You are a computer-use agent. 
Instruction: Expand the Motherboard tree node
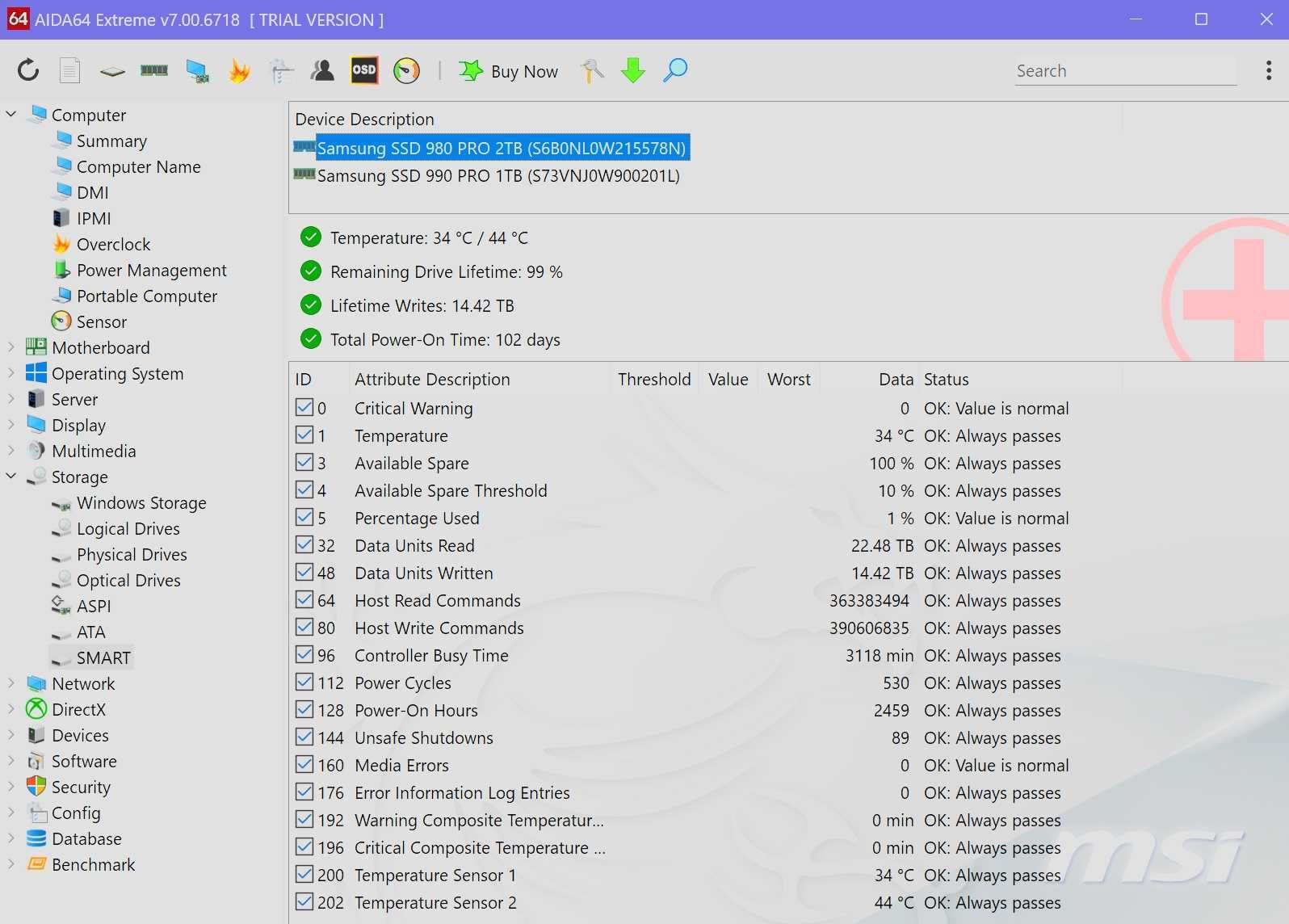[x=11, y=347]
